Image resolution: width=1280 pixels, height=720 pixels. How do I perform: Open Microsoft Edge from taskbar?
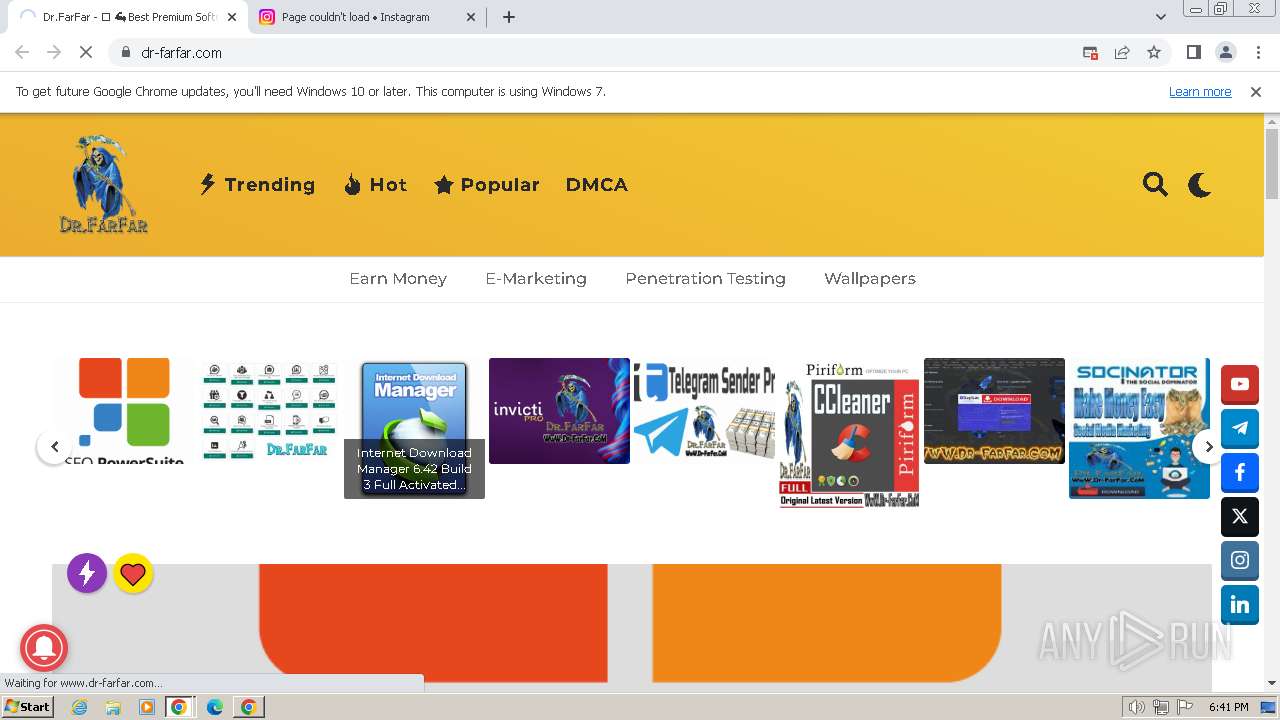pos(214,707)
